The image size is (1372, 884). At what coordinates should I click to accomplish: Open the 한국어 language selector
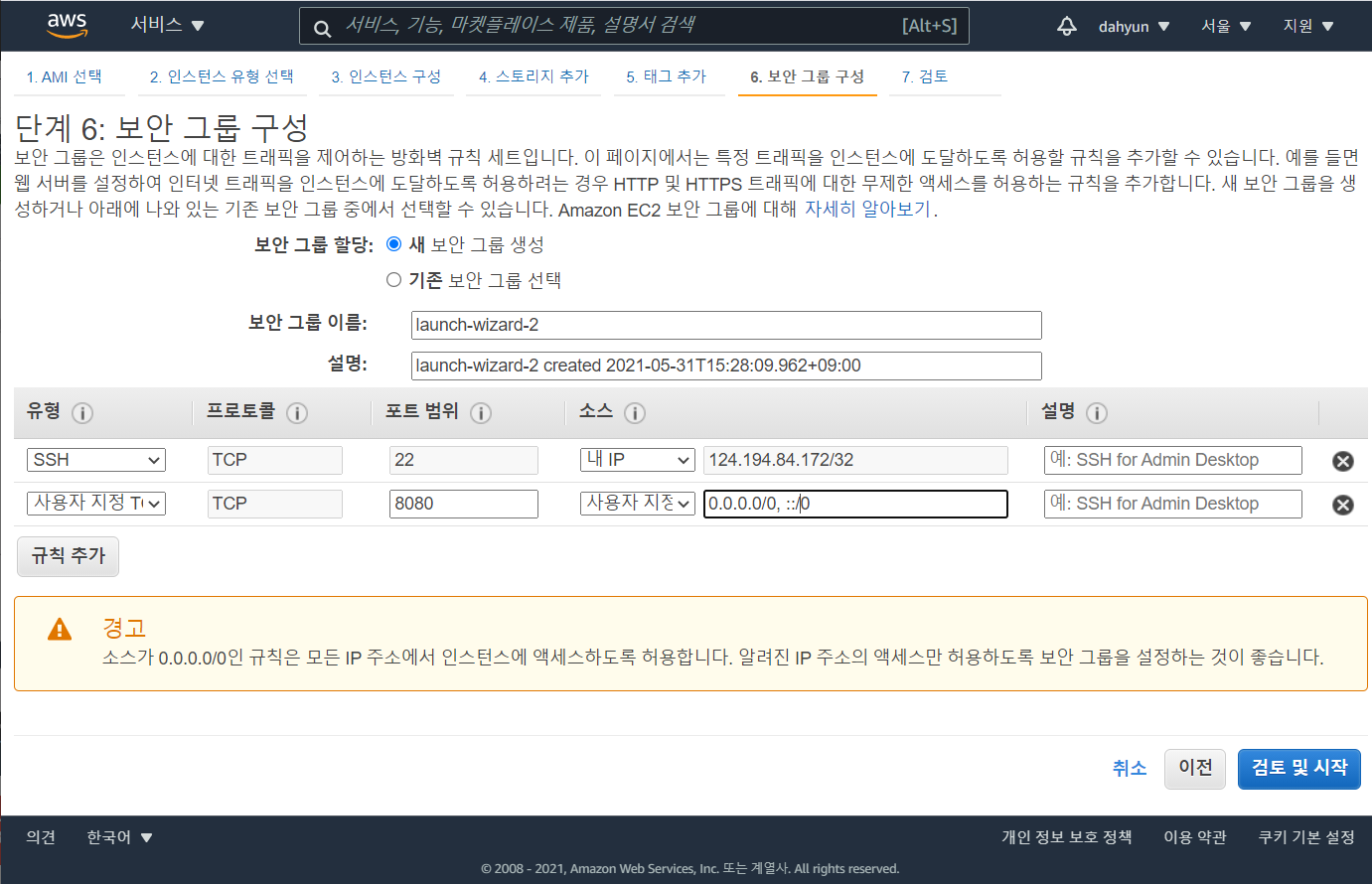[x=119, y=837]
